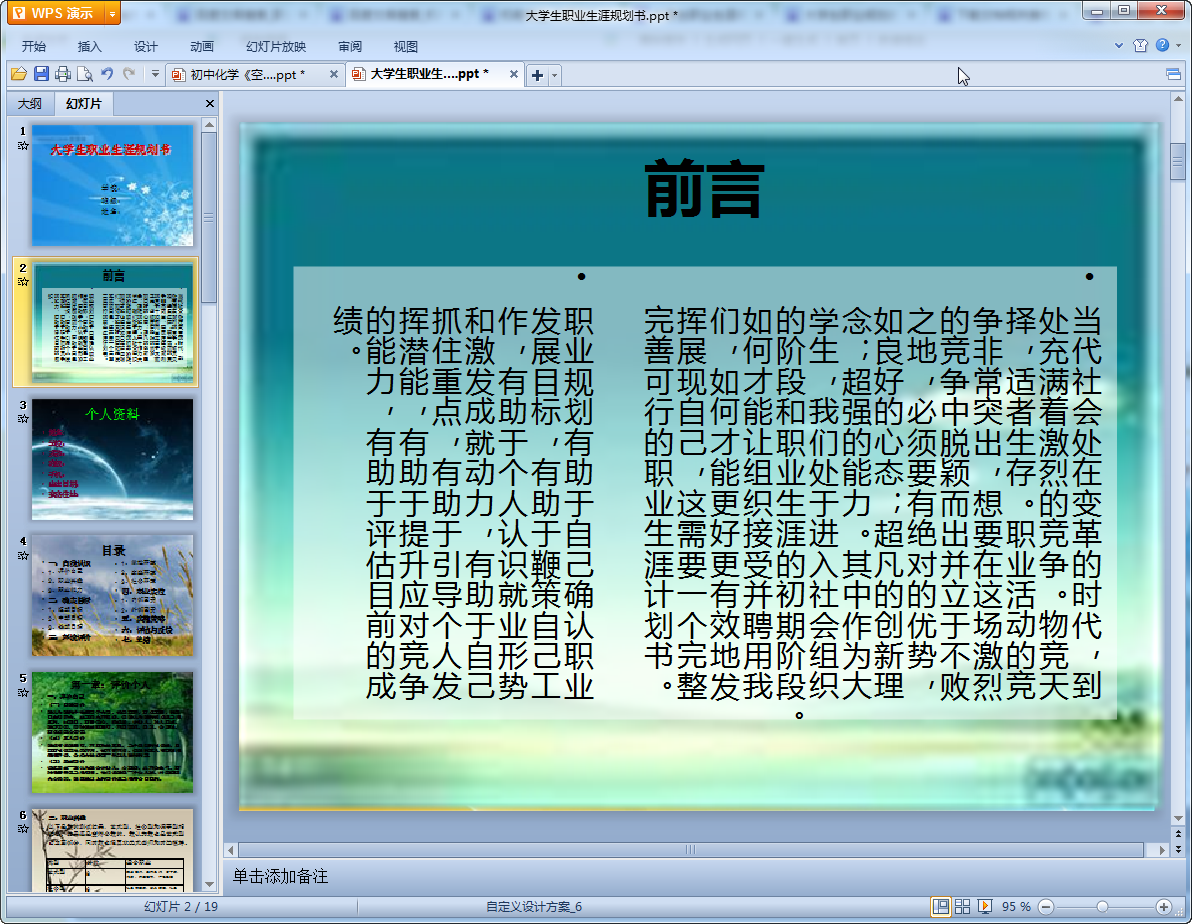Click the 95 % zoom level value
This screenshot has height=924, width=1192.
point(1016,907)
